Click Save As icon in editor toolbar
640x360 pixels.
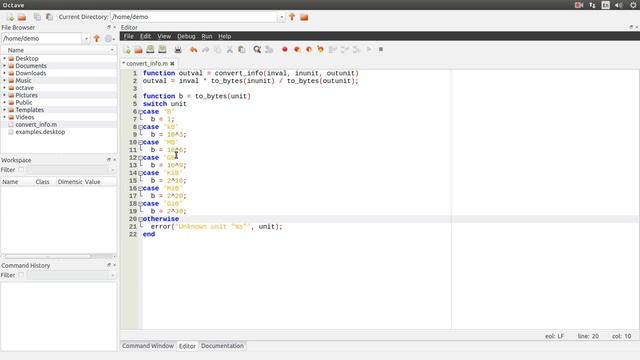coord(162,49)
